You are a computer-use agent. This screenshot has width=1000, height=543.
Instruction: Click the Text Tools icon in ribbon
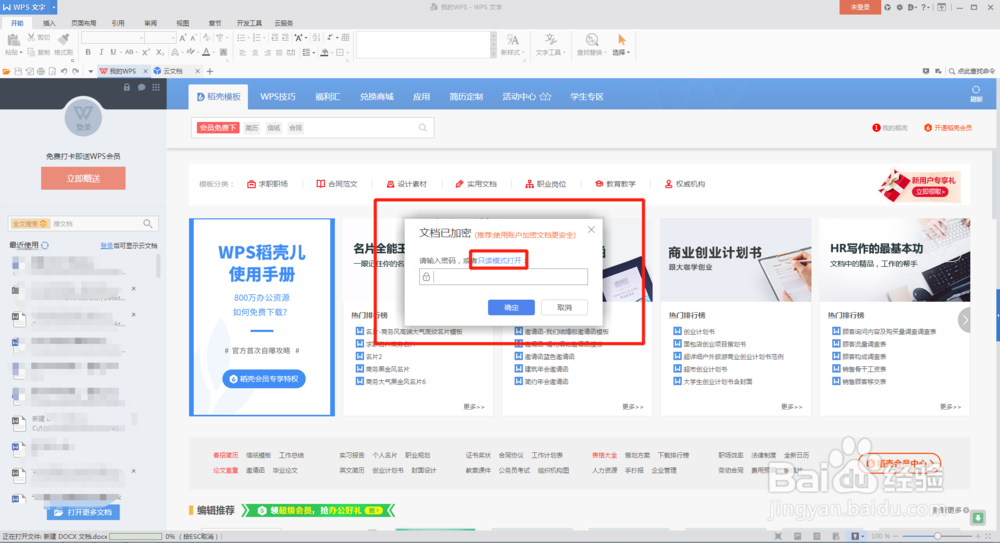[550, 40]
